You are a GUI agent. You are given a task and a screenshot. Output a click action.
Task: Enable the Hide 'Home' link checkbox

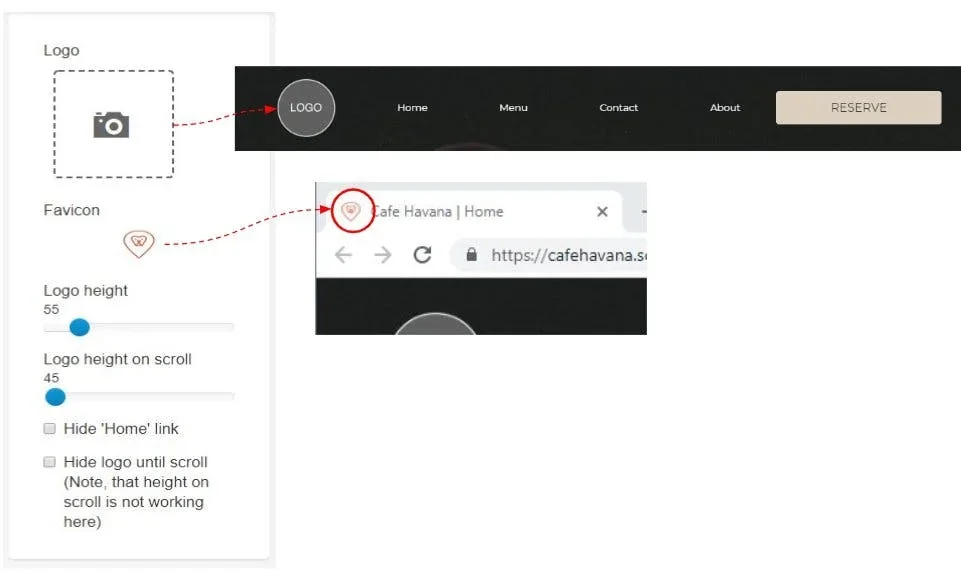pyautogui.click(x=50, y=428)
